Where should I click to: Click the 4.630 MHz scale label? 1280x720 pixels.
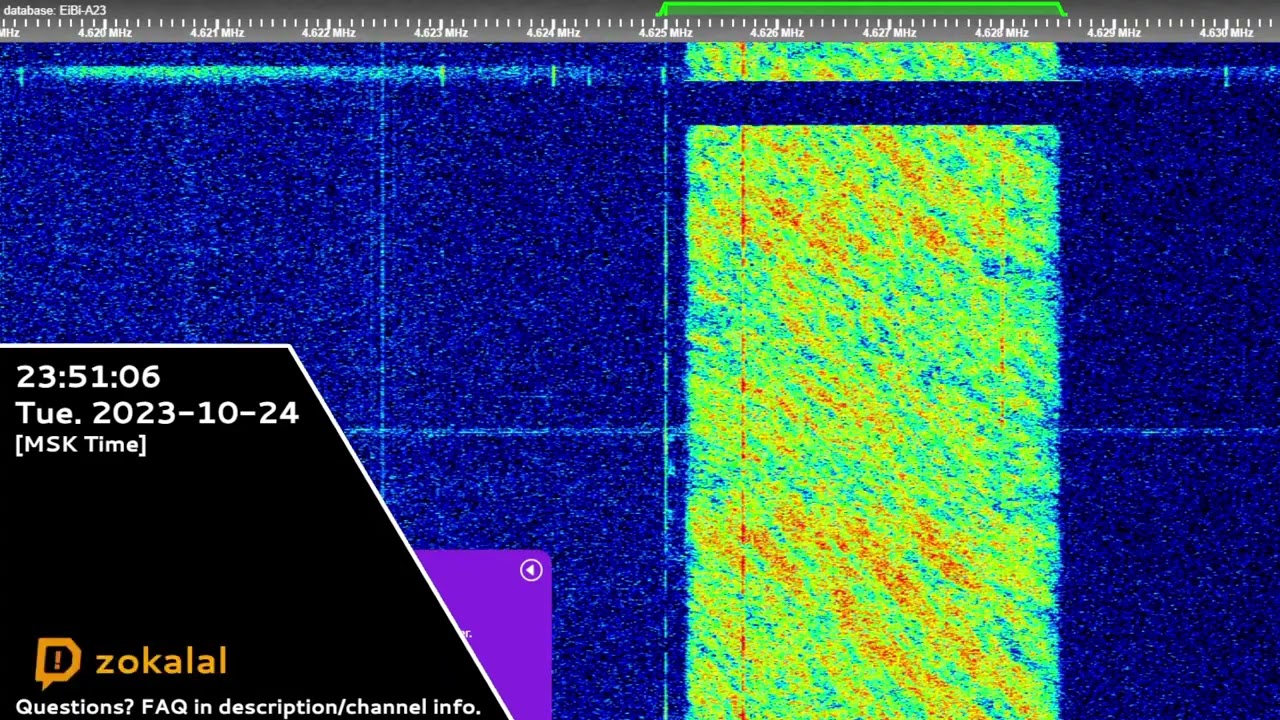[x=1226, y=33]
